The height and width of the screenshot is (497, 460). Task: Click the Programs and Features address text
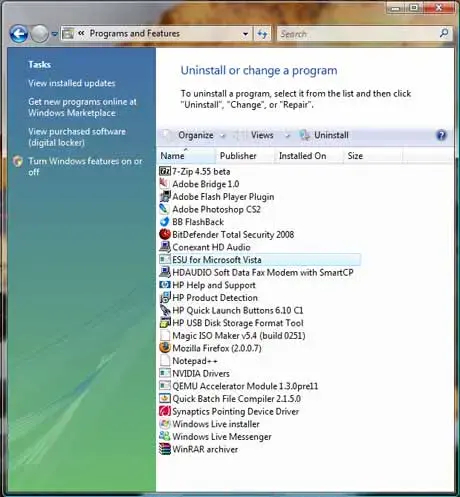(x=135, y=33)
